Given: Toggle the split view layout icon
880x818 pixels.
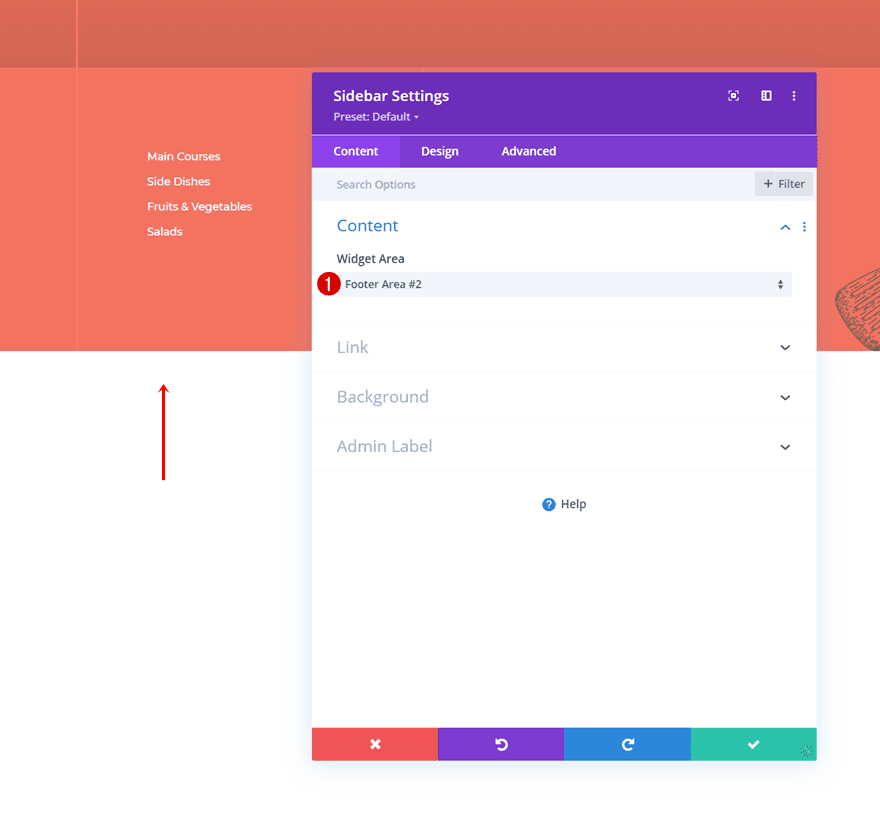Looking at the screenshot, I should pyautogui.click(x=765, y=95).
